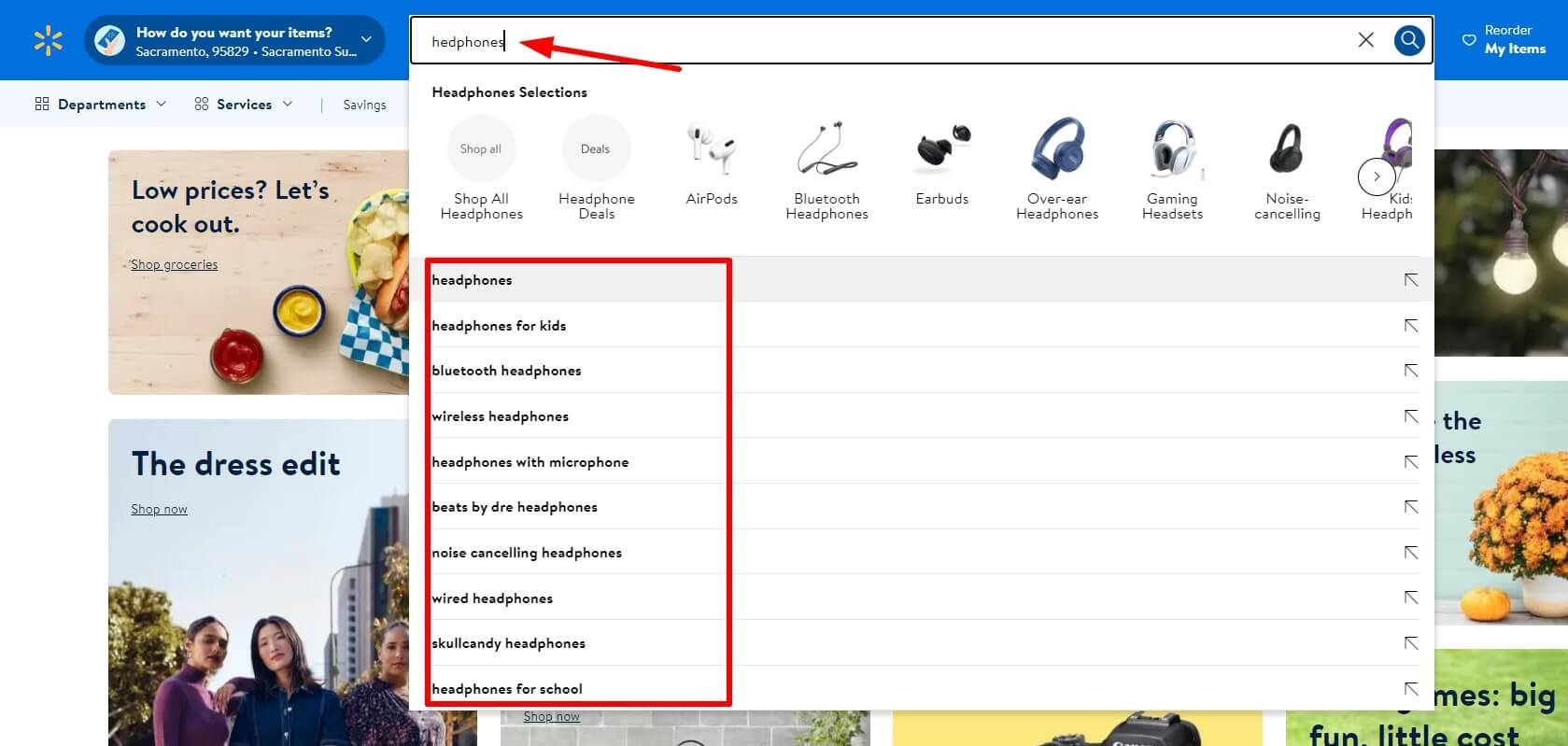Select 'noise cancelling headphones' suggestion
Screen dimensions: 1568x746
527,553
